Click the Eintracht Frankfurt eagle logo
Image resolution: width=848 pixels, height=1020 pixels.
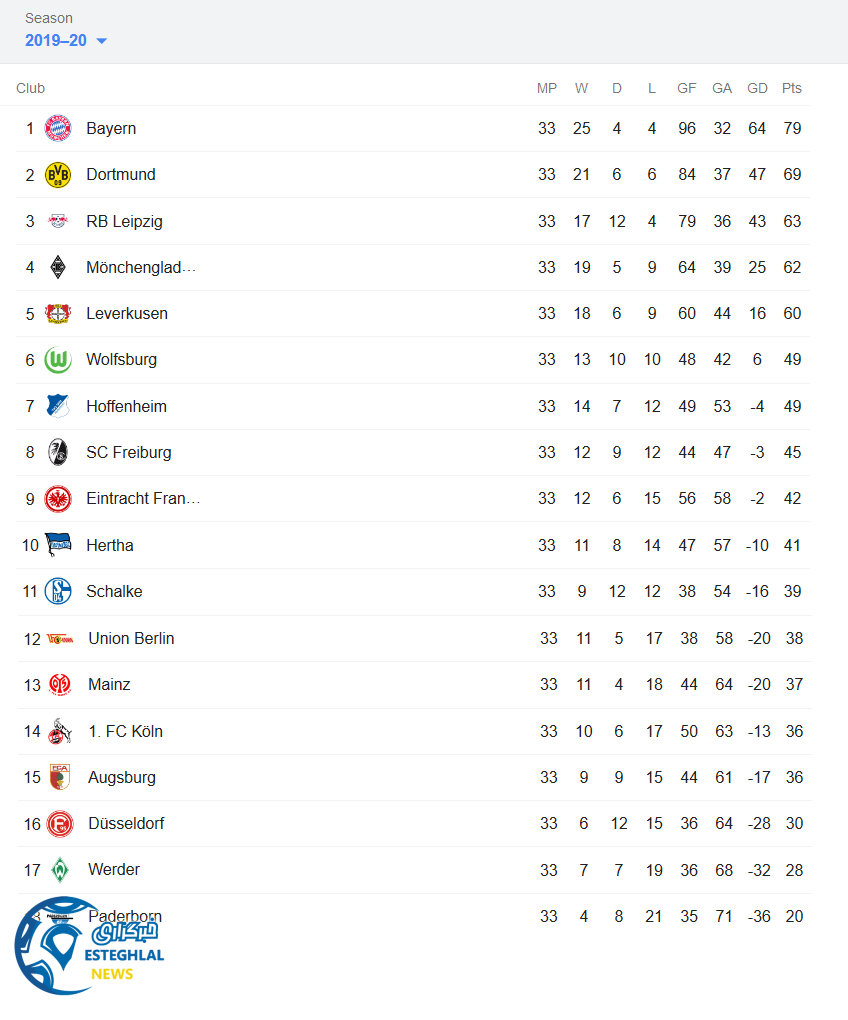pyautogui.click(x=58, y=499)
